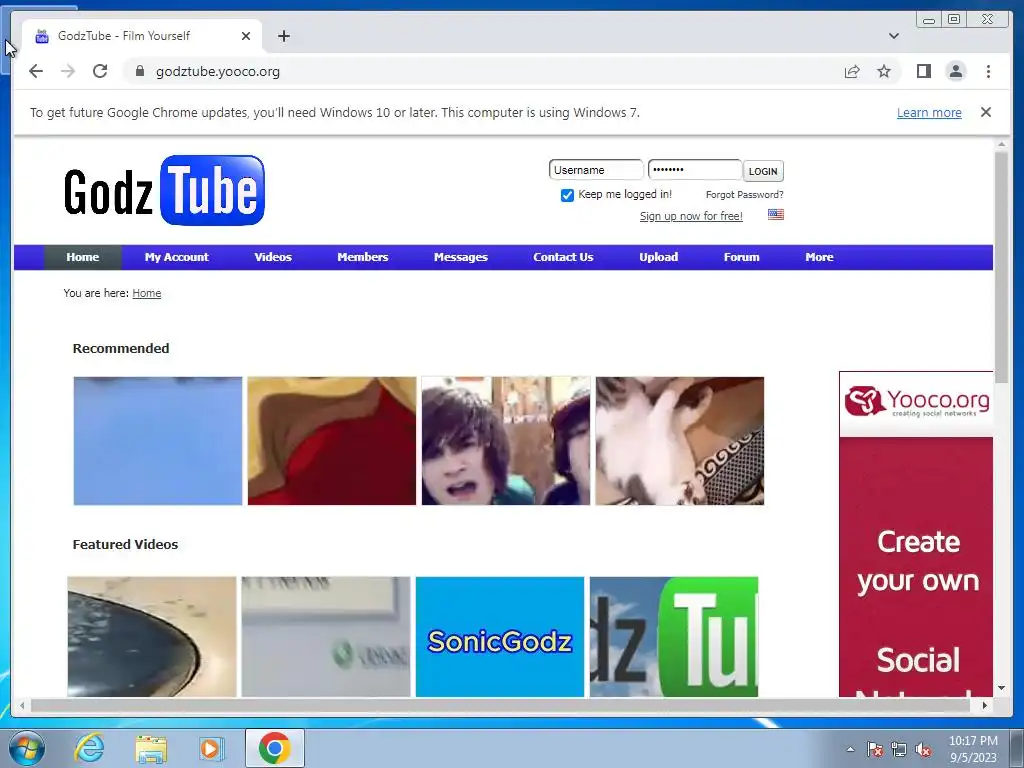Click the vertical scrollbar up arrow
Viewport: 1024px width, 768px height.
1001,144
